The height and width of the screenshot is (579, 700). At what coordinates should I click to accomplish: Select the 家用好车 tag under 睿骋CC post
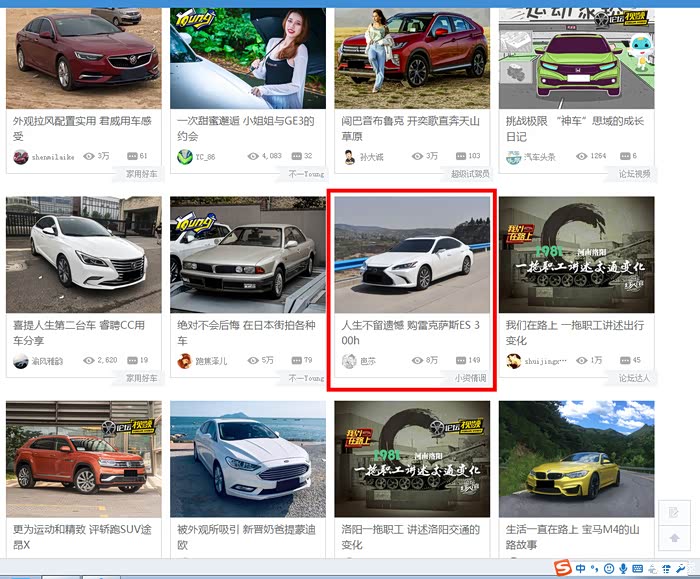[x=141, y=378]
